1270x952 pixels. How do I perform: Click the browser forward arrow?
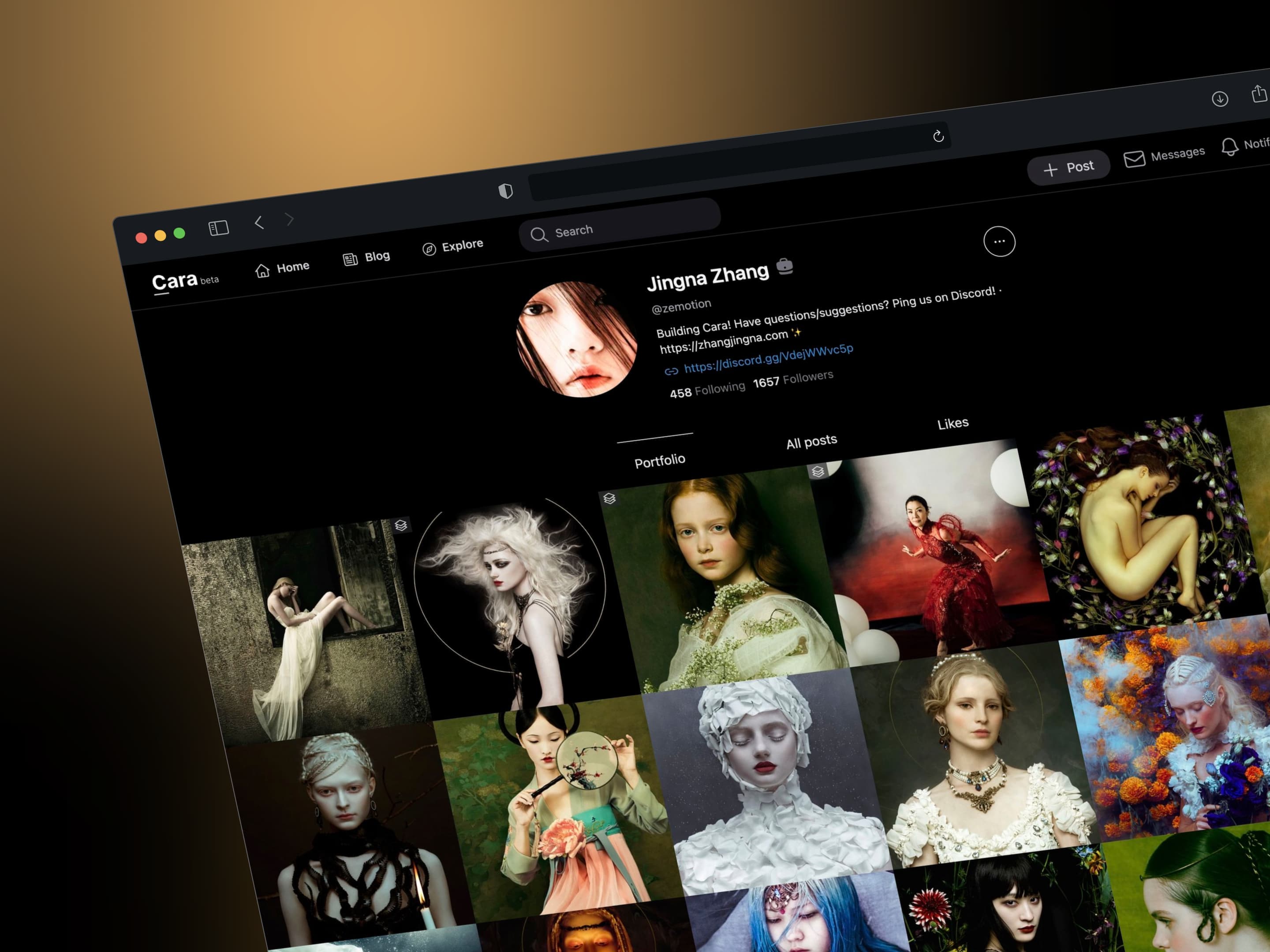pyautogui.click(x=289, y=219)
